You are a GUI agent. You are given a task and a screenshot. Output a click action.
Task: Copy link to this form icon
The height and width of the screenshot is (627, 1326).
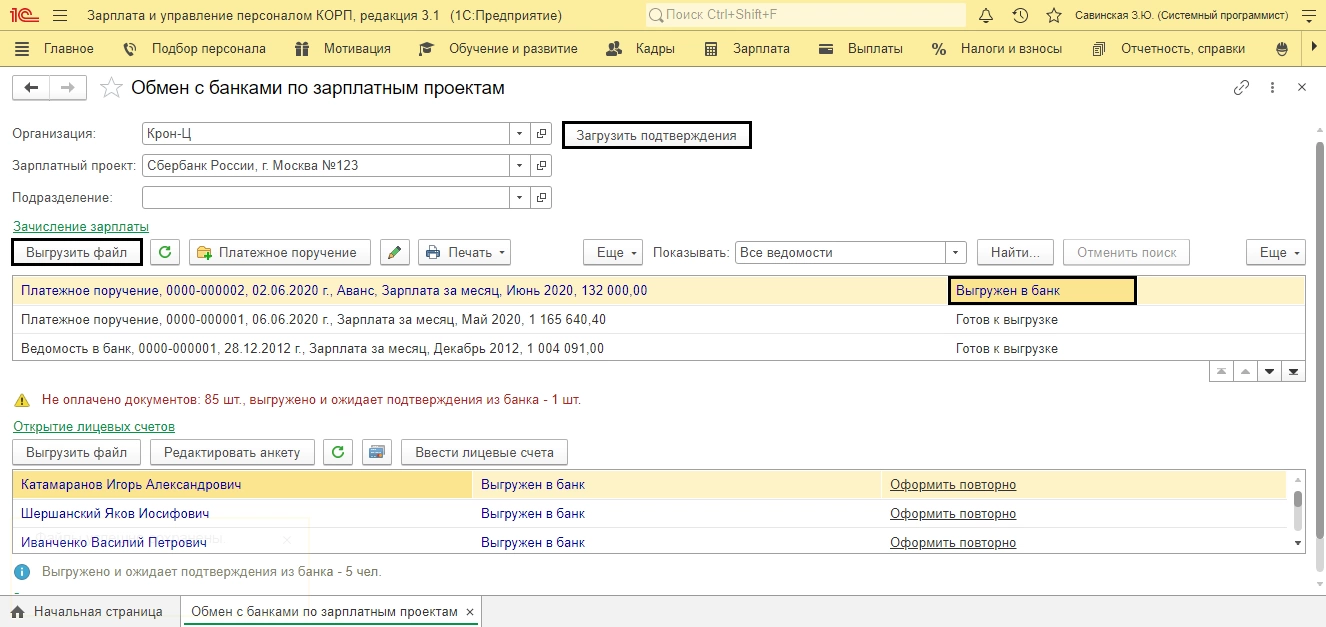(1241, 88)
